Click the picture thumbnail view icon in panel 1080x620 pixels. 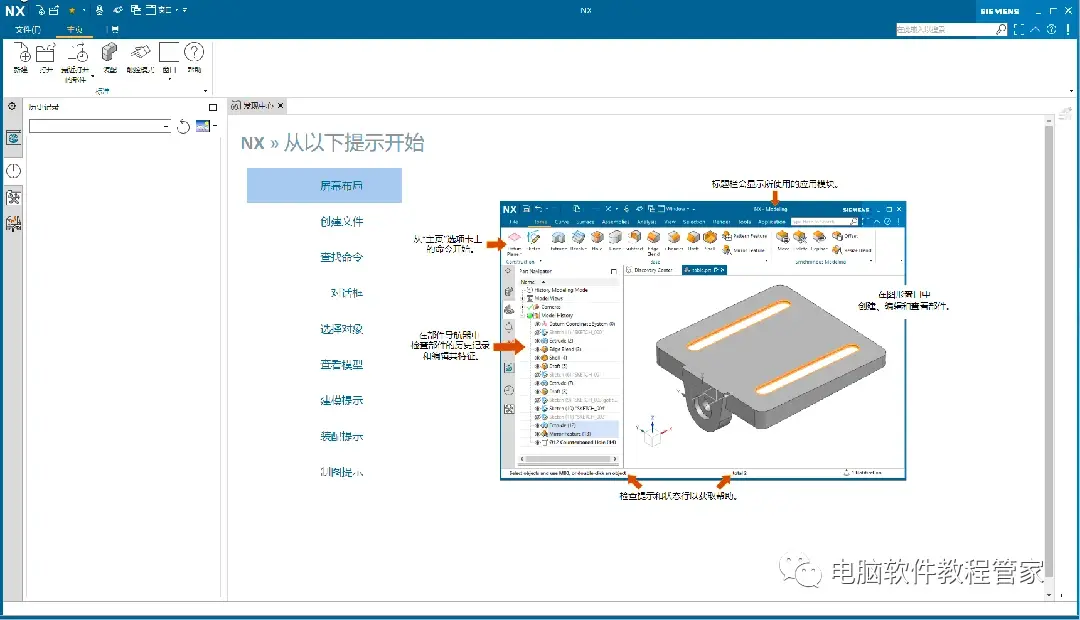click(x=202, y=126)
